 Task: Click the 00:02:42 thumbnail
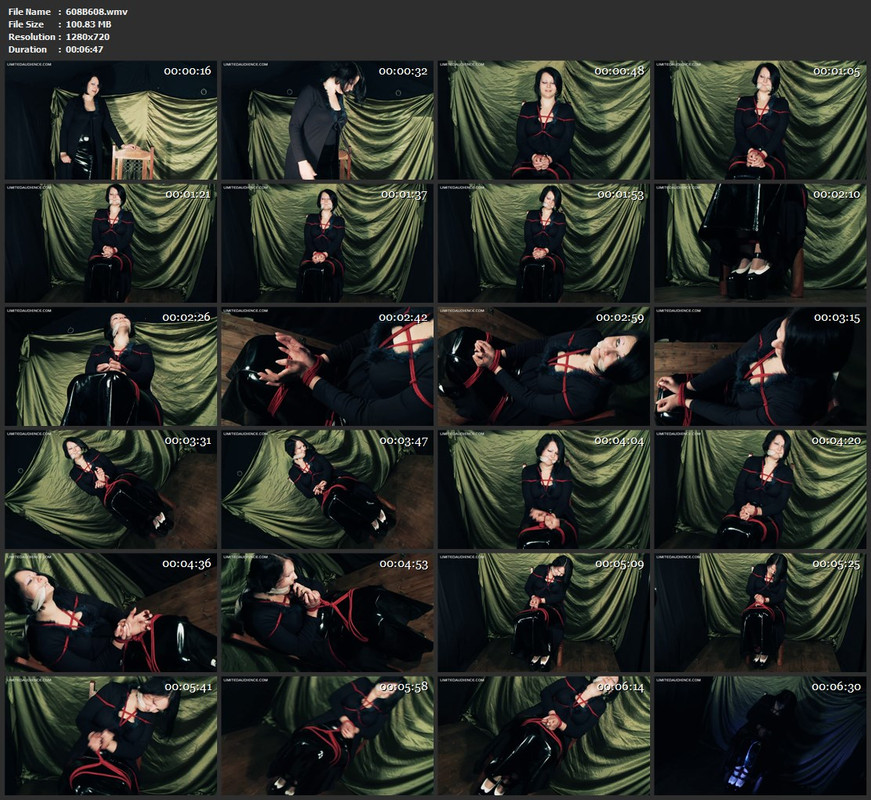point(327,367)
